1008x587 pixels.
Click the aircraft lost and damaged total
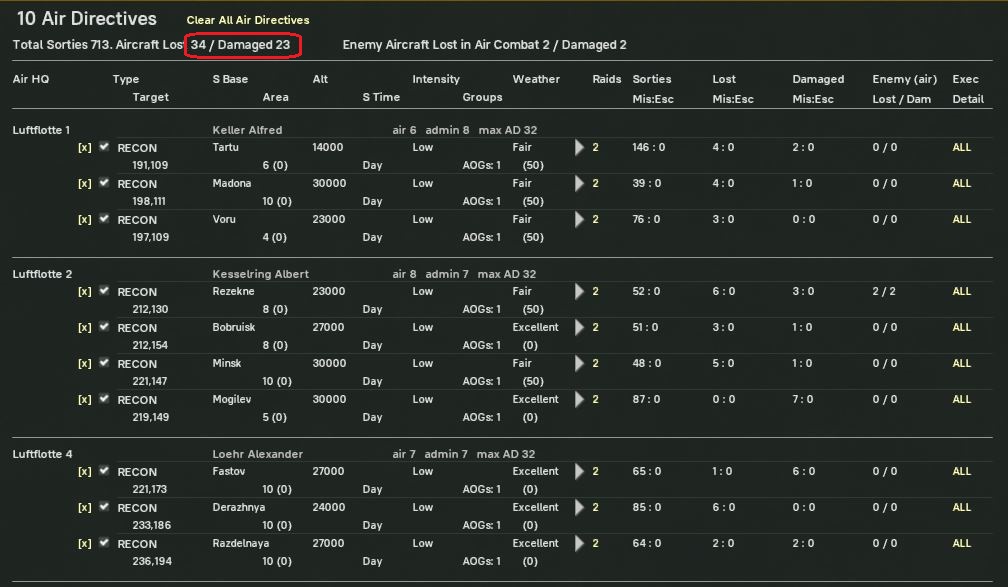tap(241, 45)
